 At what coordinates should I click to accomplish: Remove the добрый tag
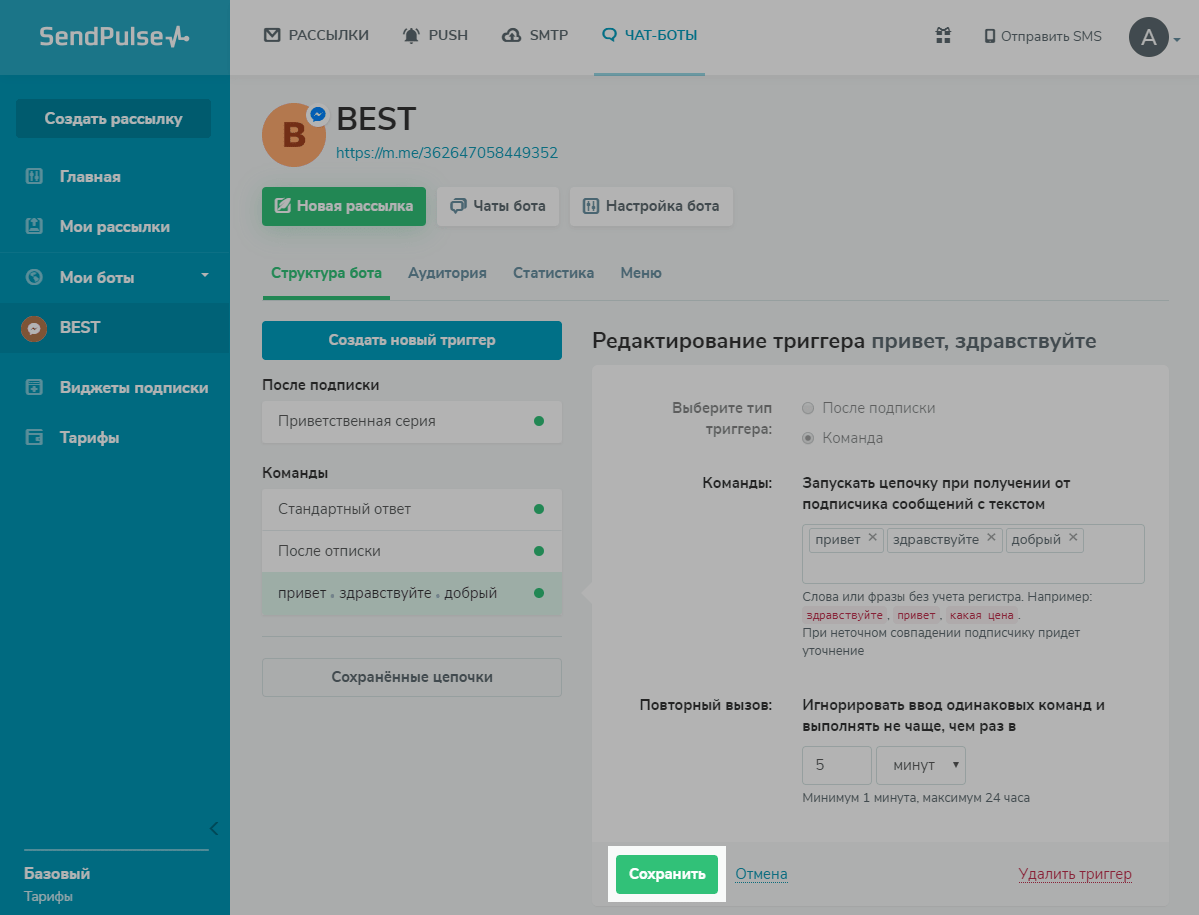(x=1073, y=537)
